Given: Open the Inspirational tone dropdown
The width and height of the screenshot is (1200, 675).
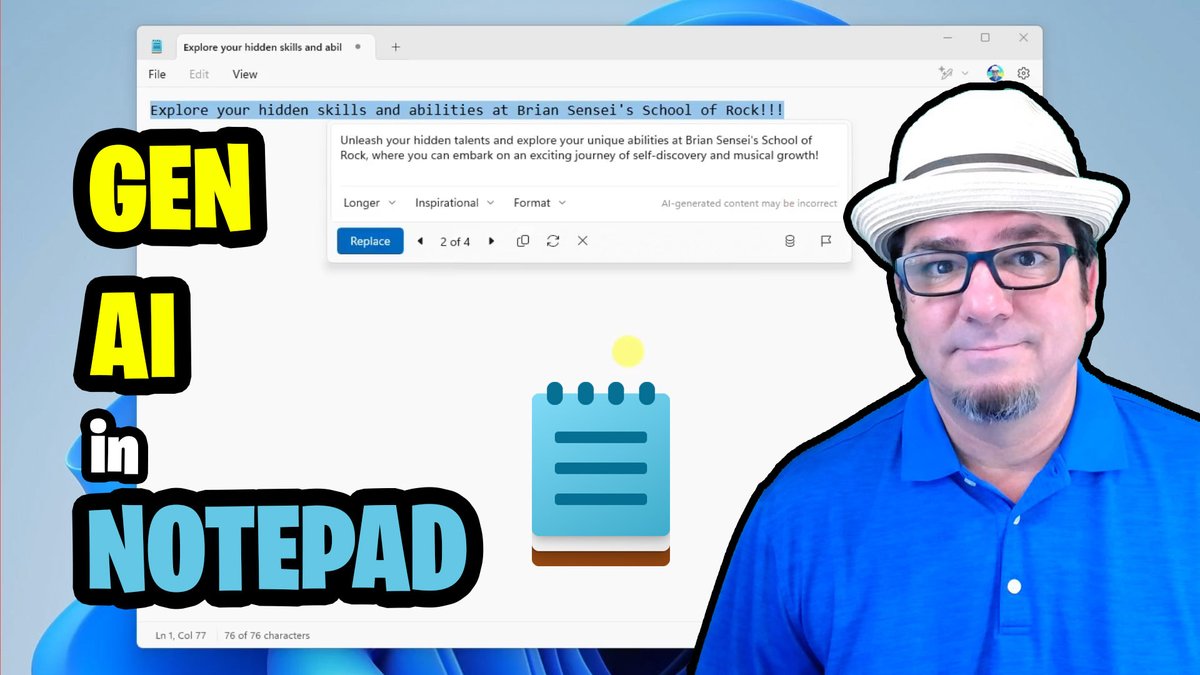Looking at the screenshot, I should click(x=455, y=202).
